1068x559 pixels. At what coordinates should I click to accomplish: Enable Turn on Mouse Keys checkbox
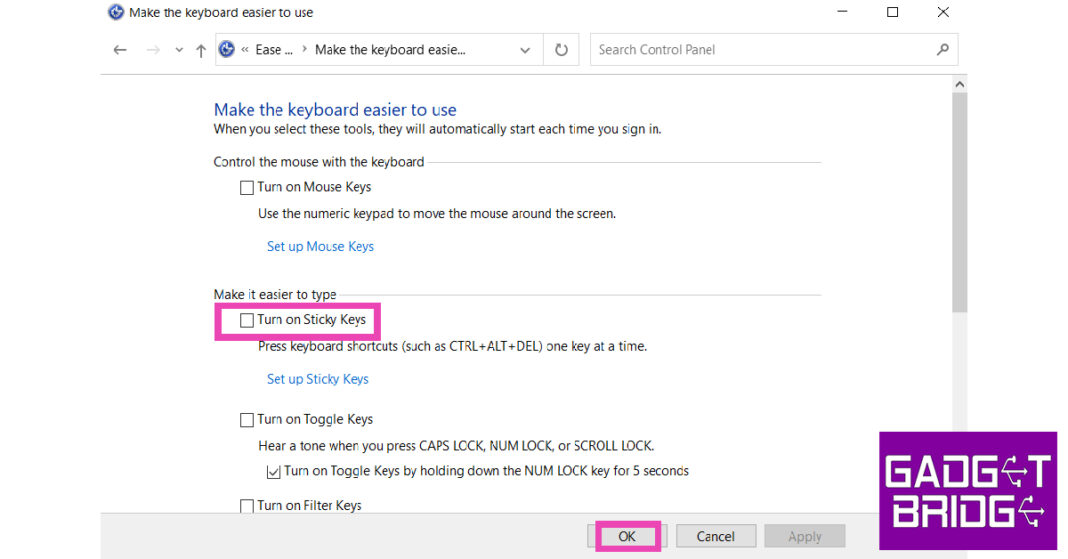point(247,187)
